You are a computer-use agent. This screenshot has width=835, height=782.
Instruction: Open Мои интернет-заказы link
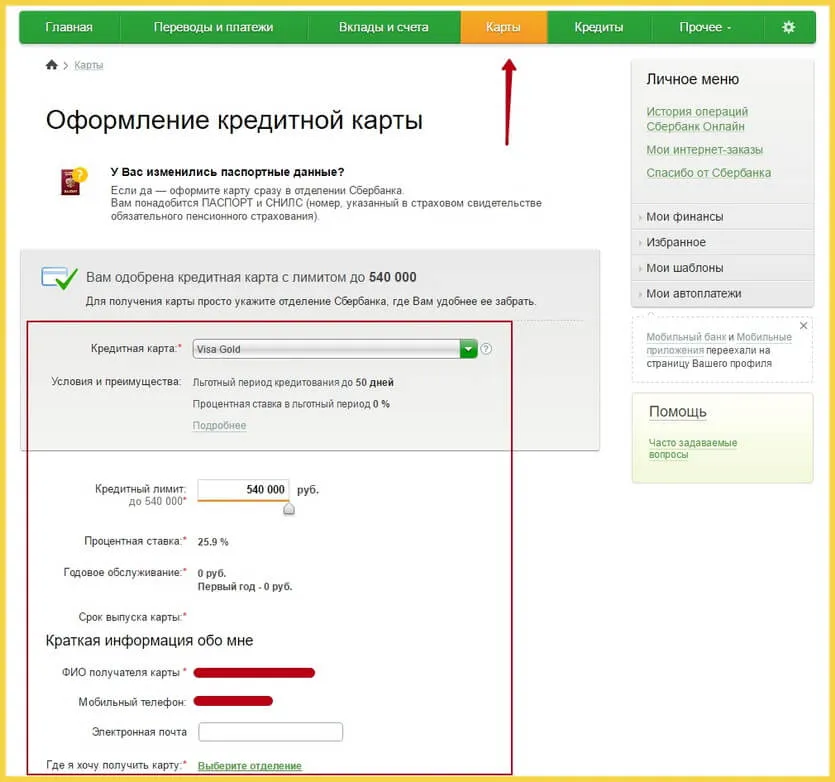pos(705,150)
